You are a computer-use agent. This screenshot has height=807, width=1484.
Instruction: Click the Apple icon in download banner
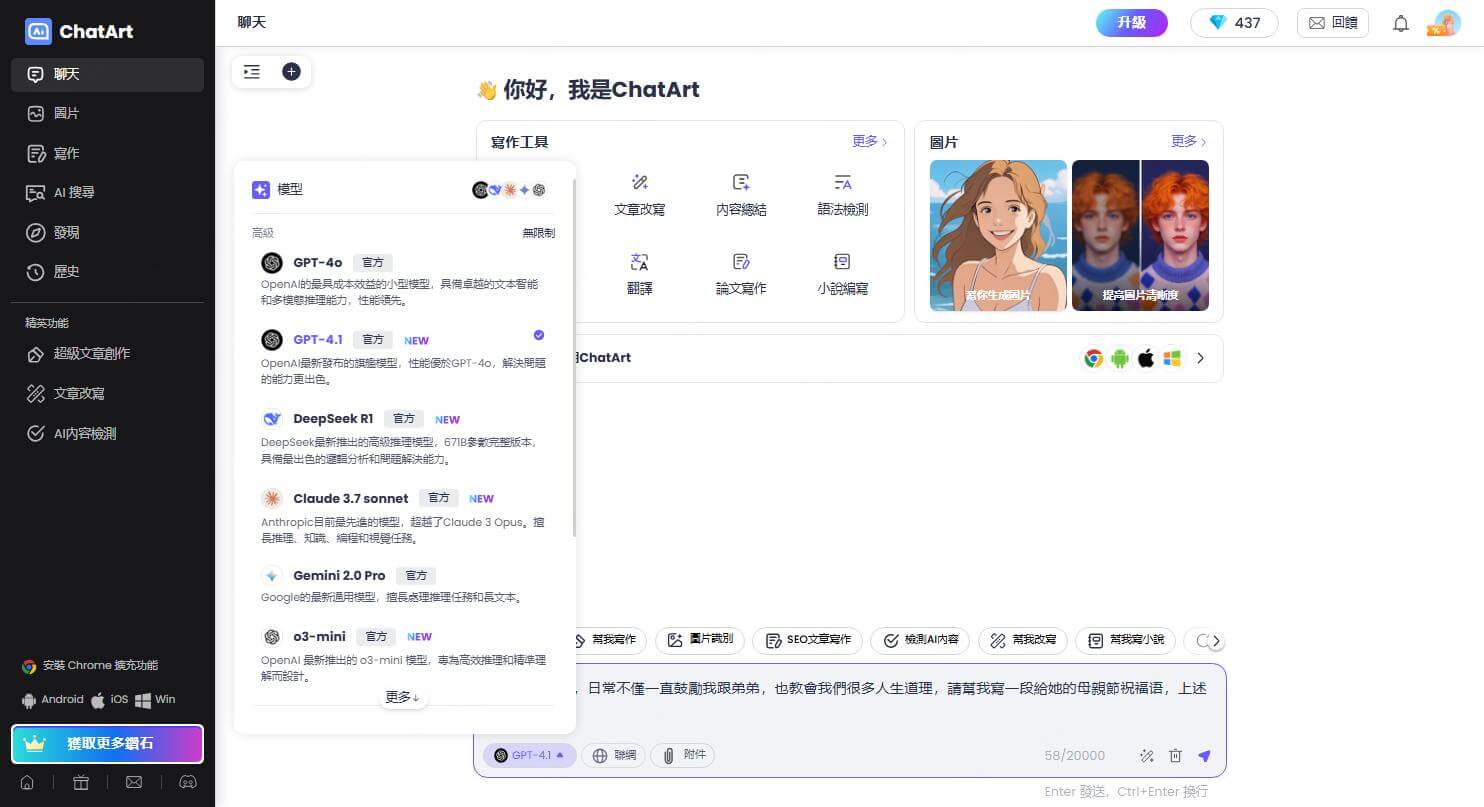pos(1146,358)
